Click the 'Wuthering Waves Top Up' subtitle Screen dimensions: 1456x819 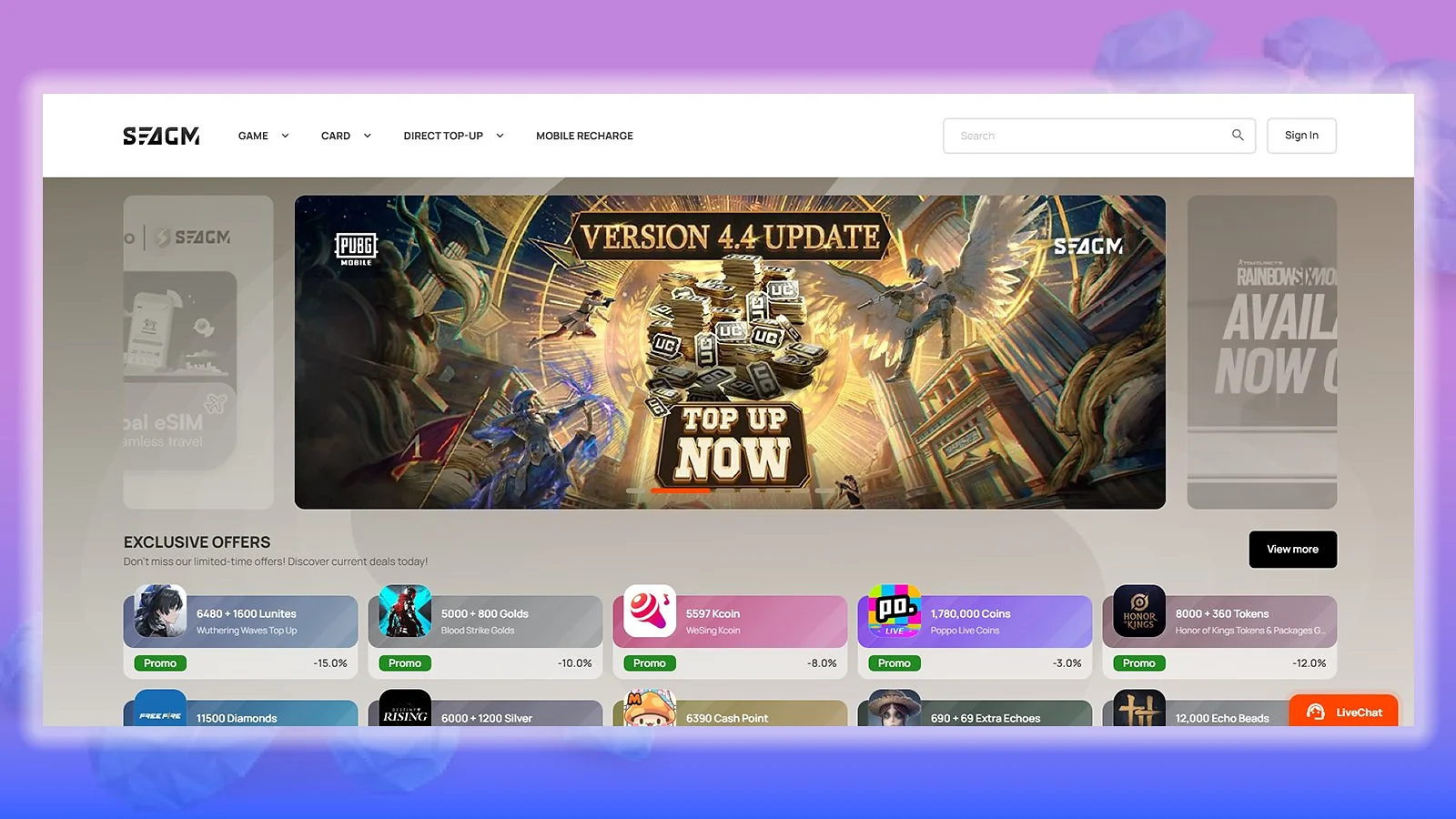pyautogui.click(x=247, y=631)
